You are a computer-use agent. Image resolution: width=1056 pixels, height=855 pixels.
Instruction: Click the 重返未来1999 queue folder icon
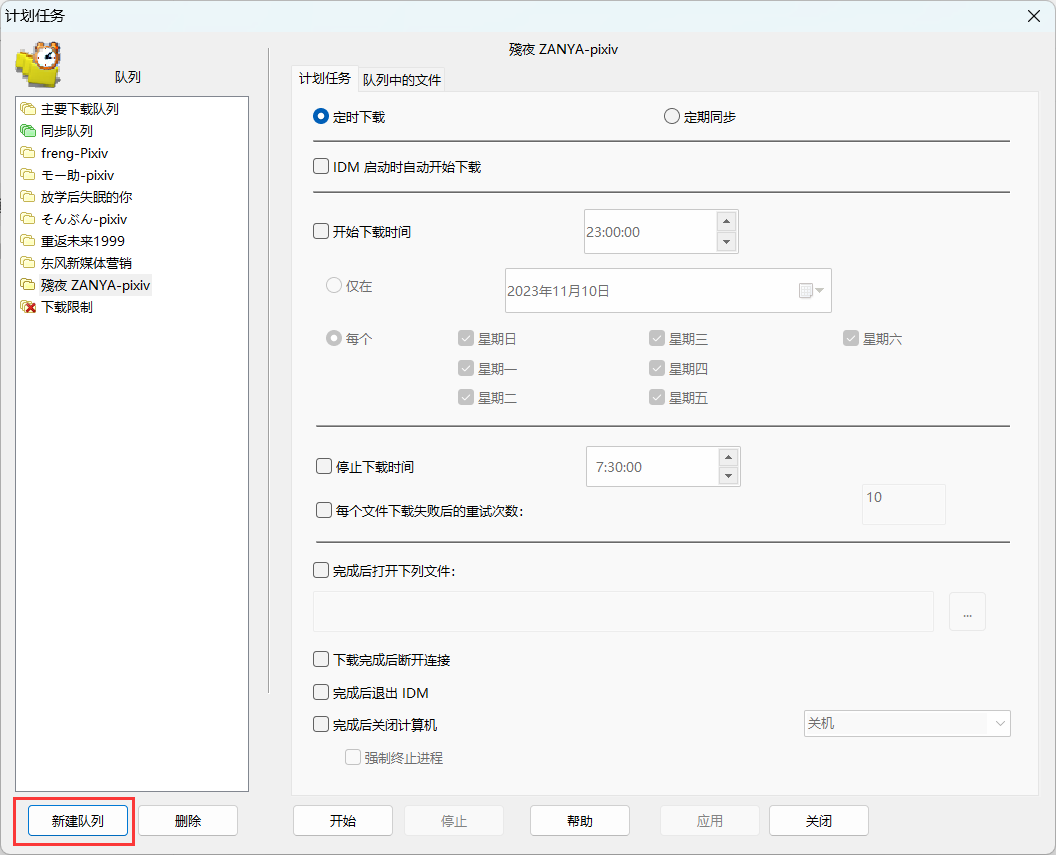pyautogui.click(x=28, y=241)
